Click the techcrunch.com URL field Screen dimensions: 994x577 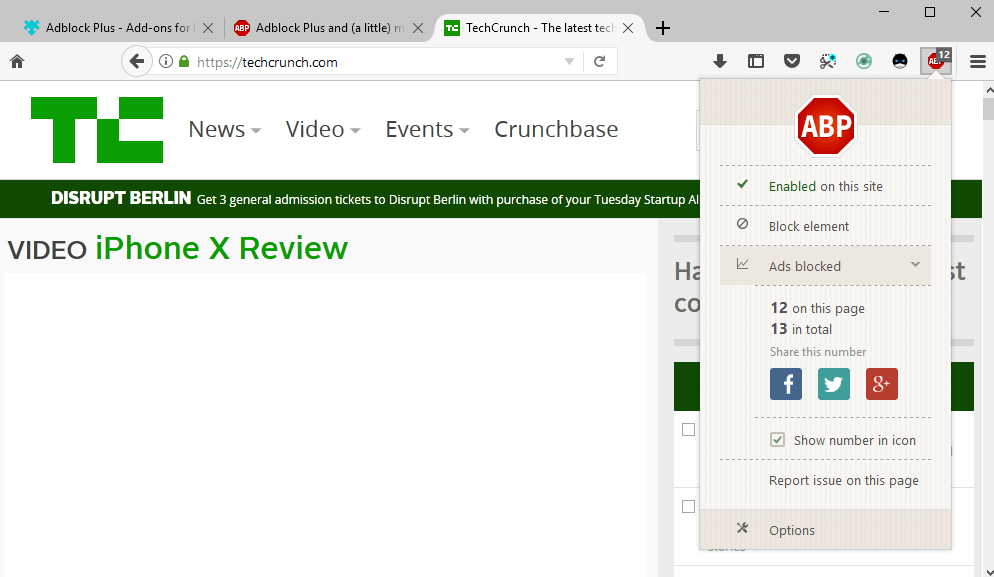point(377,62)
